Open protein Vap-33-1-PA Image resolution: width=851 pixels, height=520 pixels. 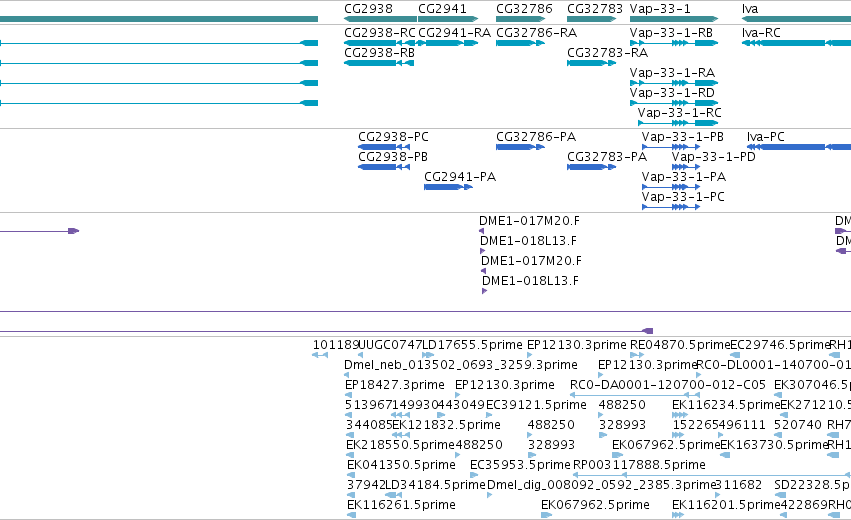point(671,187)
